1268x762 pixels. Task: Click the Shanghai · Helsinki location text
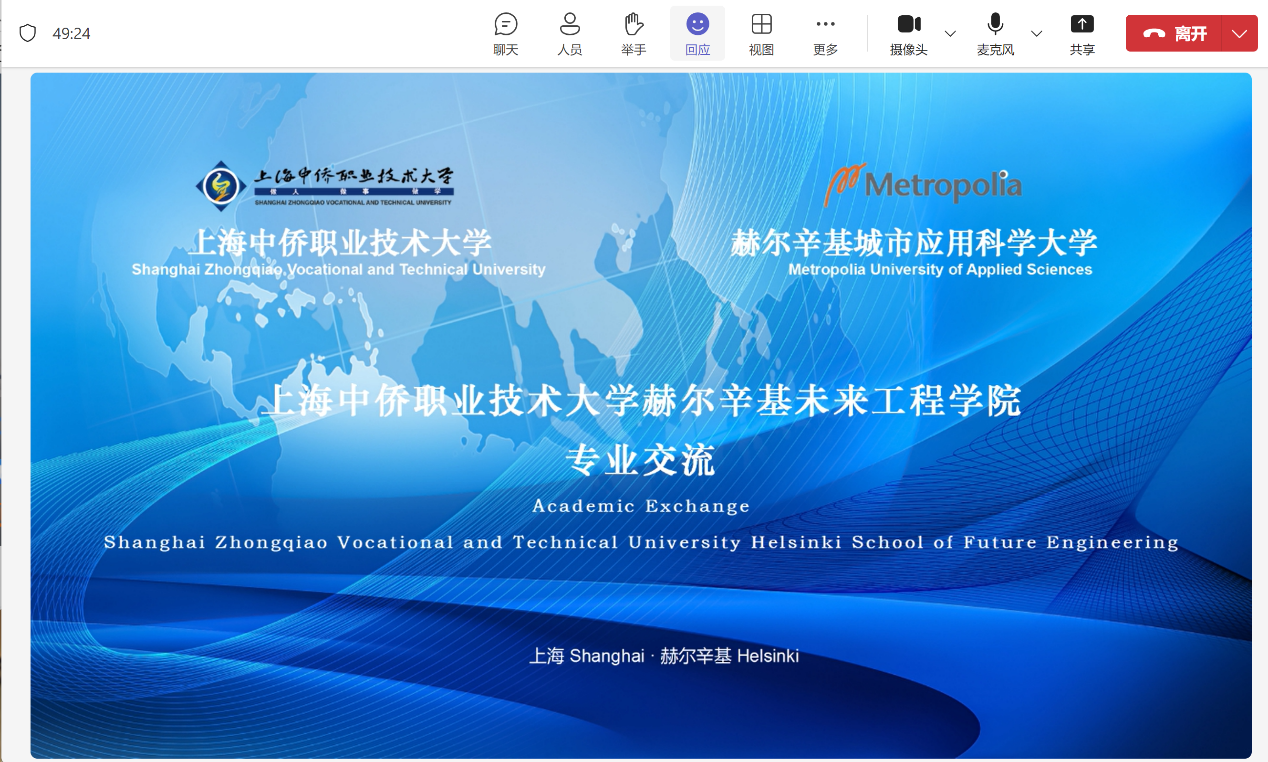[664, 656]
